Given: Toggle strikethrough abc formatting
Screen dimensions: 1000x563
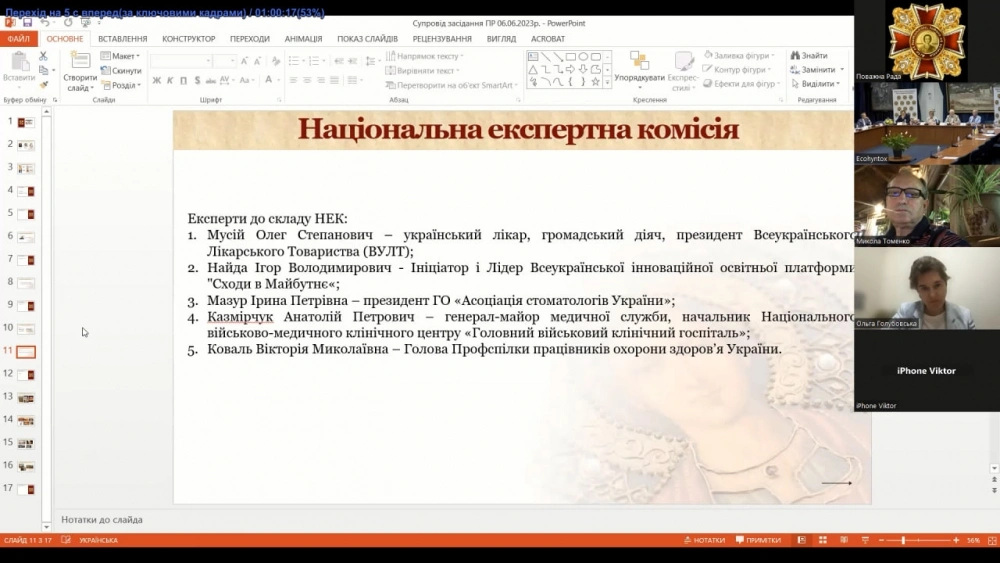Looking at the screenshot, I should 210,80.
